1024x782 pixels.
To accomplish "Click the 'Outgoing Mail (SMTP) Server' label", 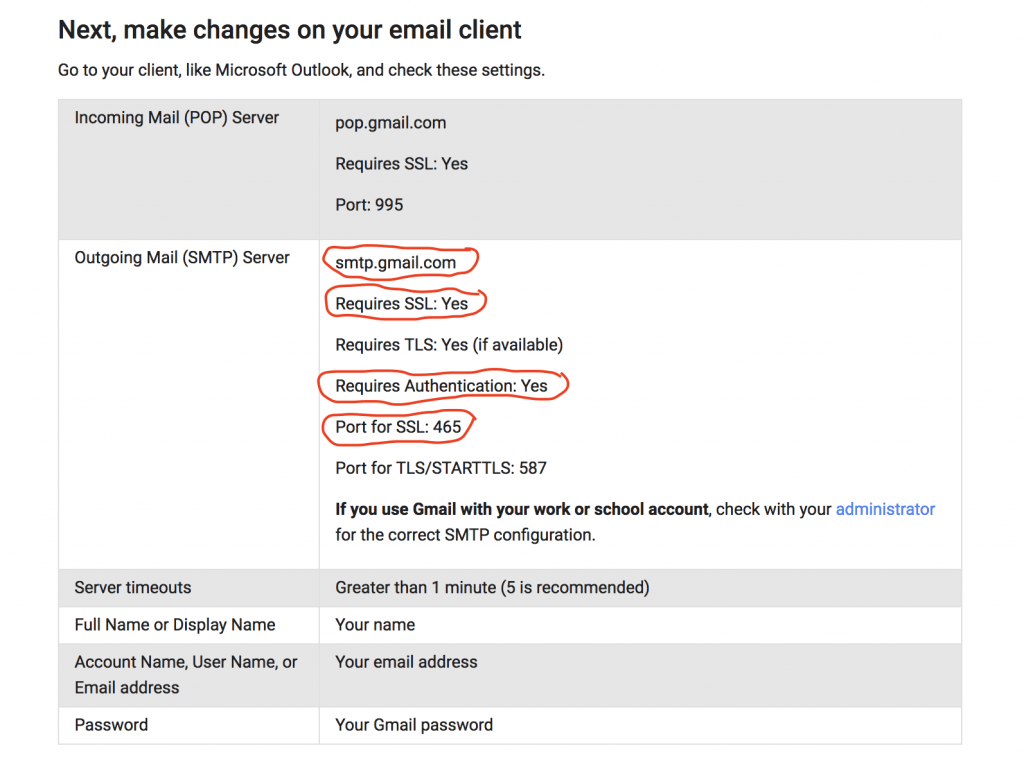I will [x=182, y=258].
